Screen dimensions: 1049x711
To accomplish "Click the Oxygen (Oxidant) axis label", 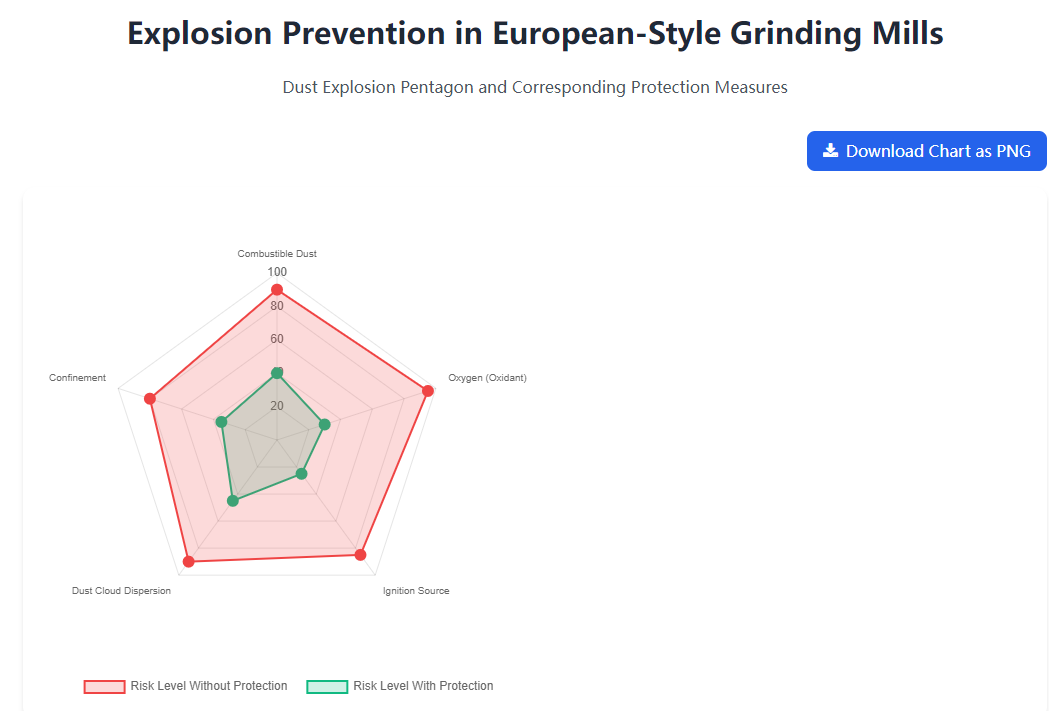I will (x=488, y=378).
